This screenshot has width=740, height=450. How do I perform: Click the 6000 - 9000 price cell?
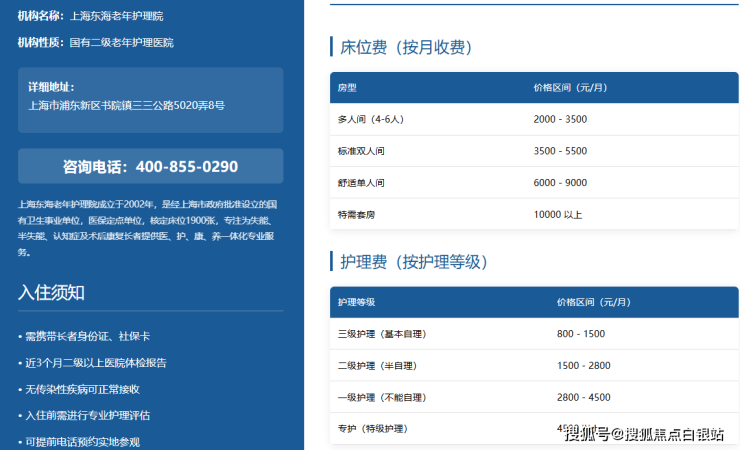pos(560,183)
